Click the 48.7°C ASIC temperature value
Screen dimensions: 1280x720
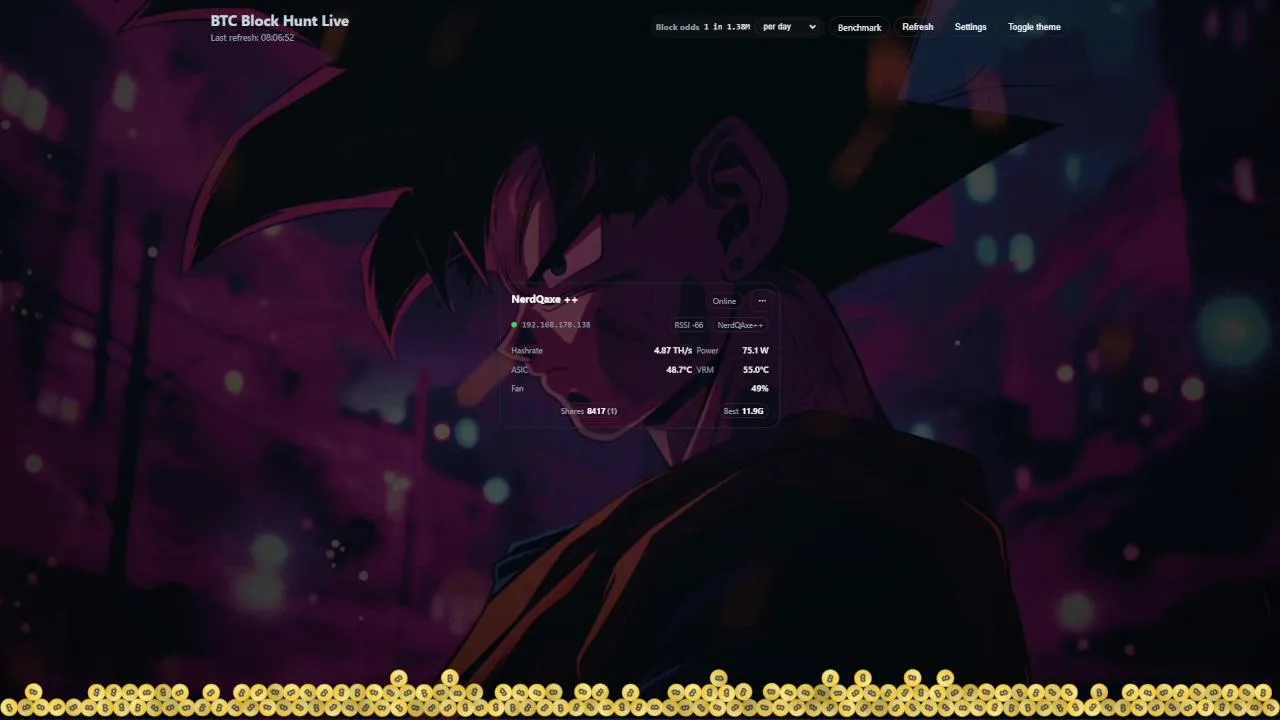coord(679,370)
